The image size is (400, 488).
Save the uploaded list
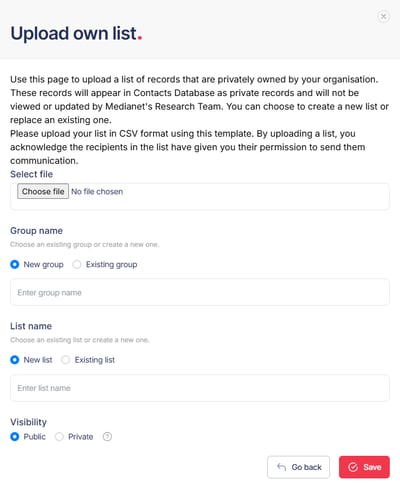pyautogui.click(x=364, y=467)
